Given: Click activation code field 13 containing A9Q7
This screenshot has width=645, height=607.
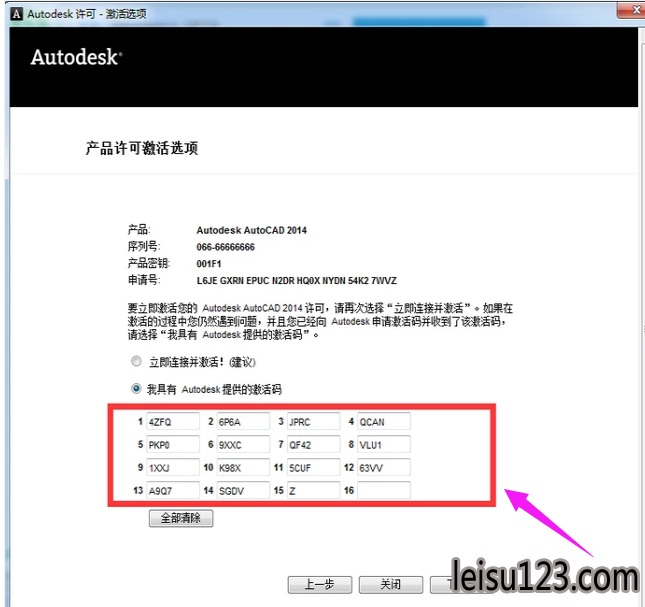Looking at the screenshot, I should 173,490.
